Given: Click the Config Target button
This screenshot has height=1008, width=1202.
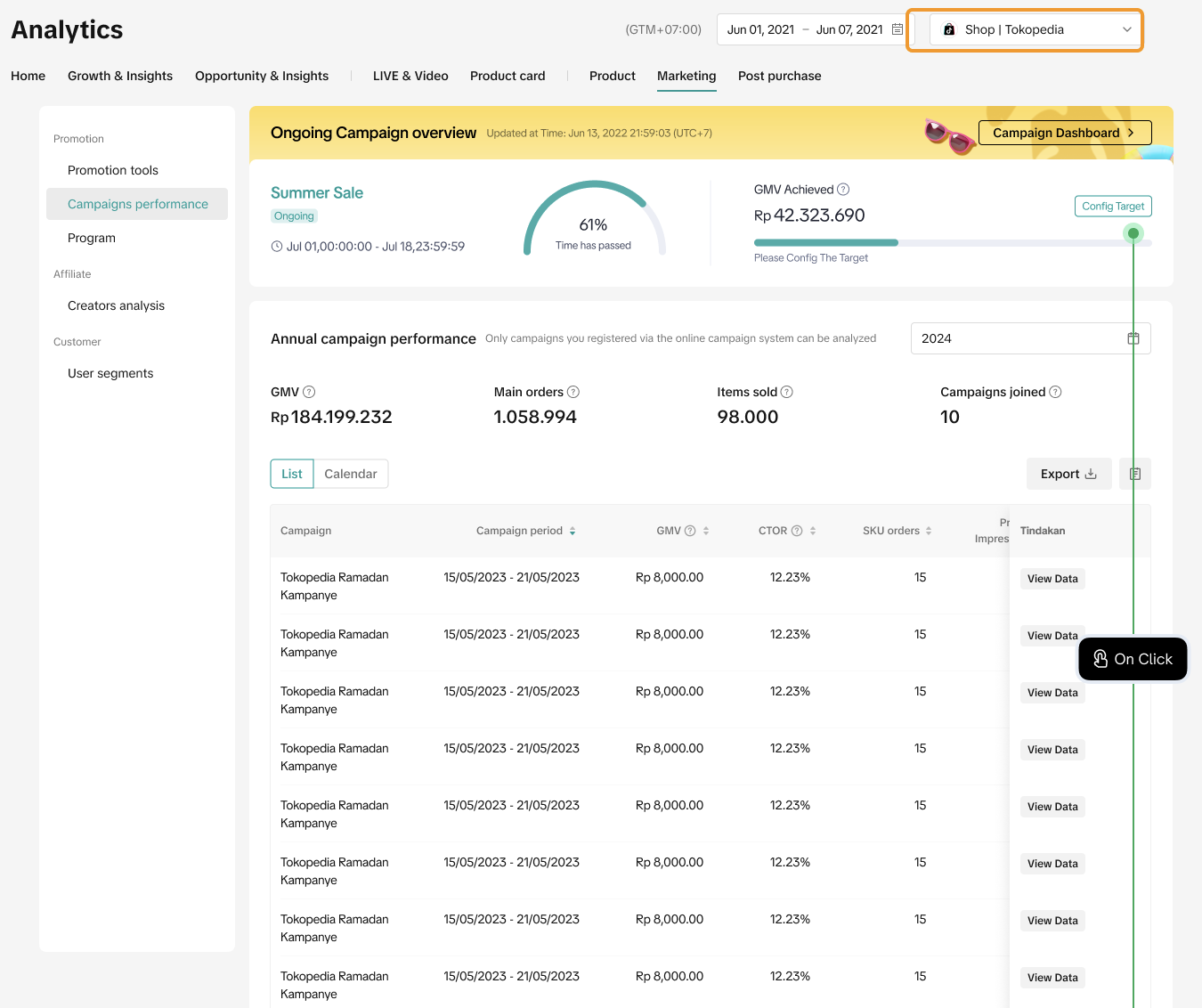Looking at the screenshot, I should pyautogui.click(x=1113, y=206).
